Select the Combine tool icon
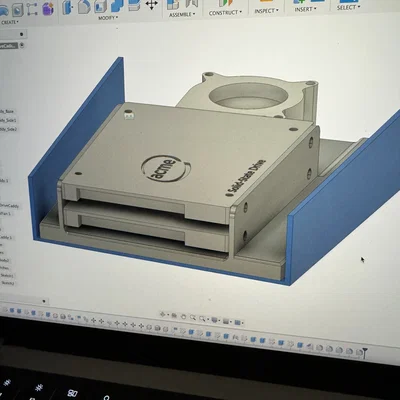This screenshot has height=400, width=400. click(117, 6)
